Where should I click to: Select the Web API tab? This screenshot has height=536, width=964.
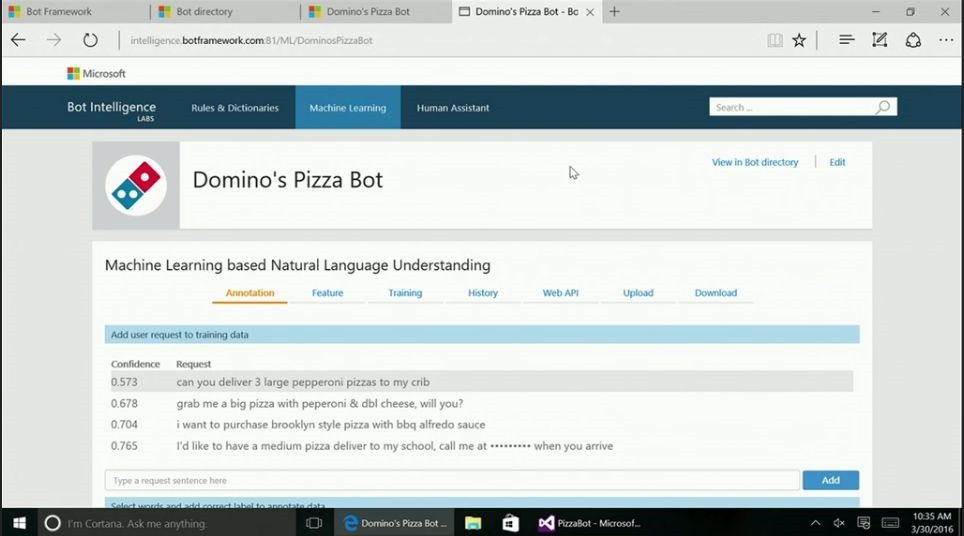[x=560, y=293]
